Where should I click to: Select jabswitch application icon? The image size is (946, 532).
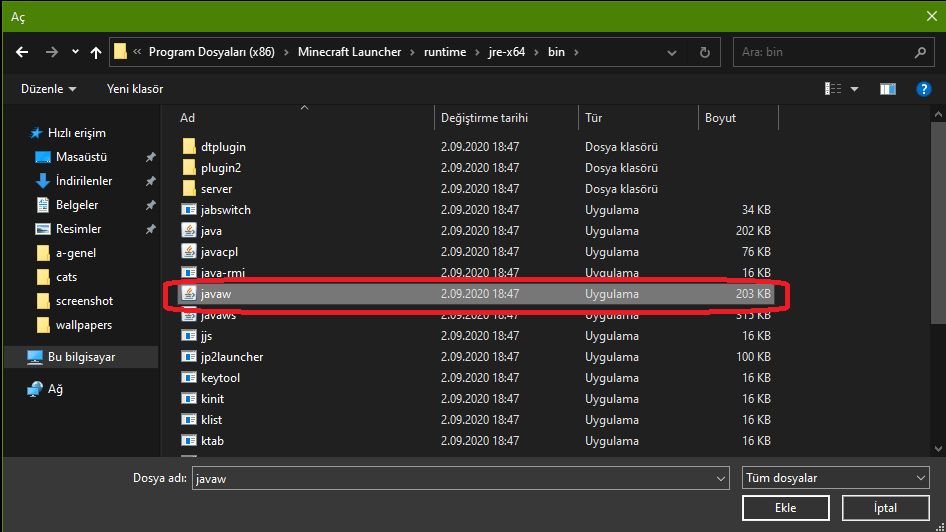[189, 210]
